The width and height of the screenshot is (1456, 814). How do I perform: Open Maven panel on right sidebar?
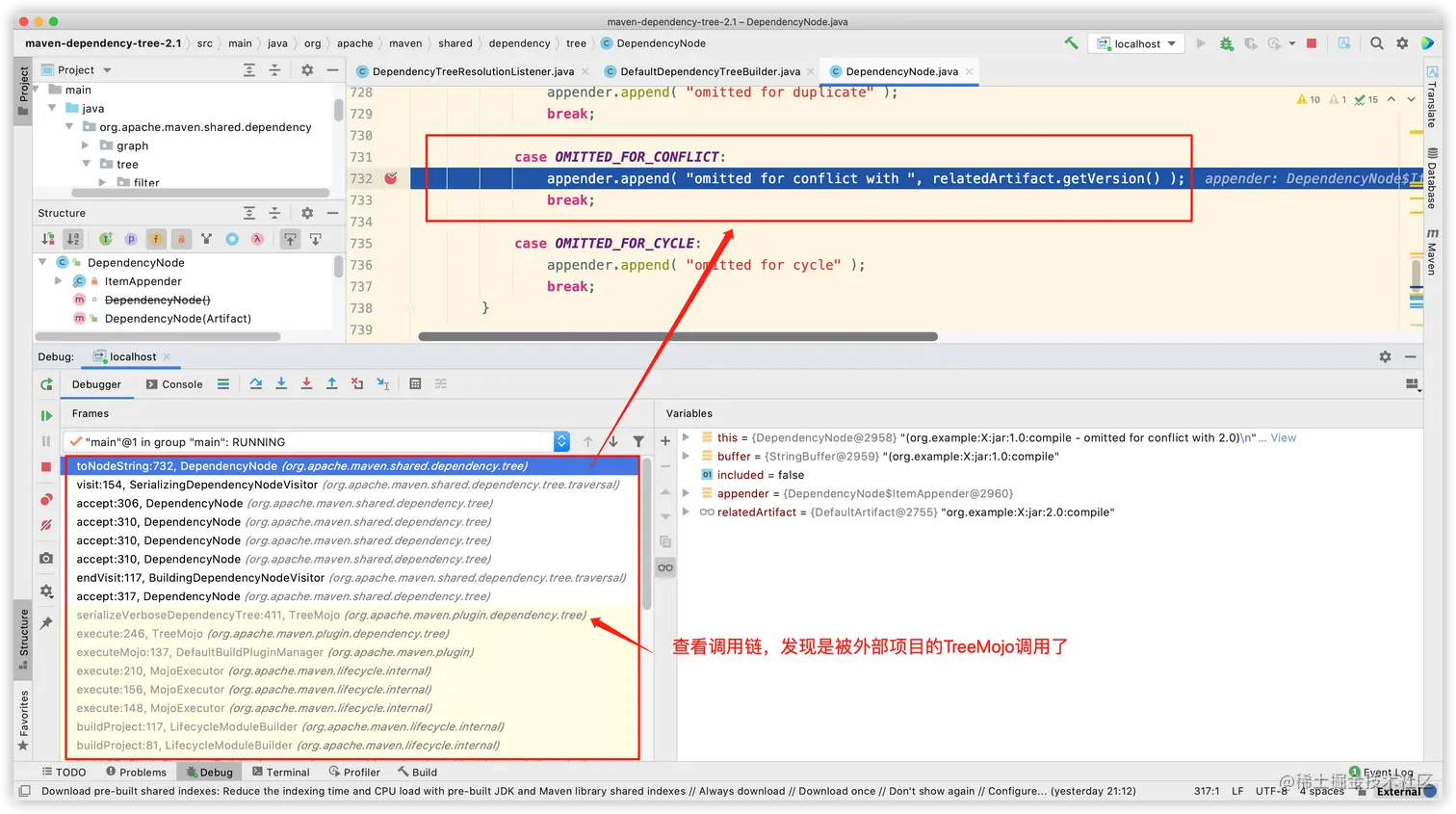pos(1433,252)
